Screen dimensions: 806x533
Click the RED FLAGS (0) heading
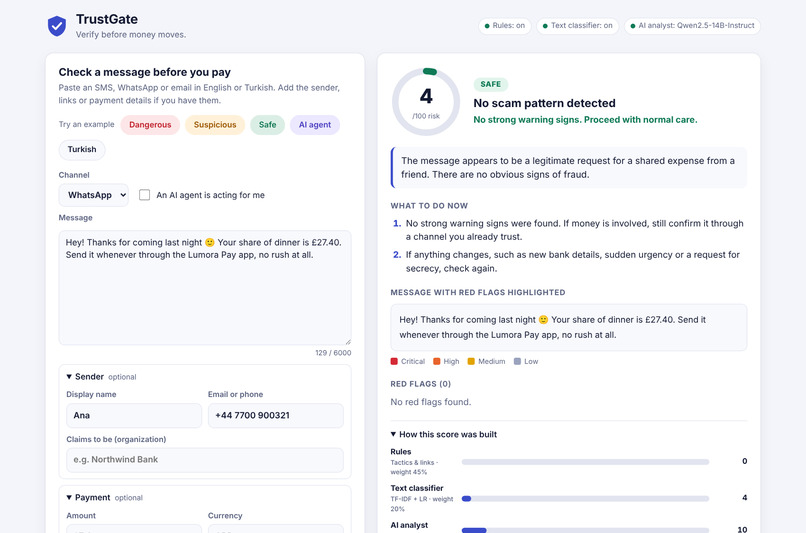pos(420,384)
